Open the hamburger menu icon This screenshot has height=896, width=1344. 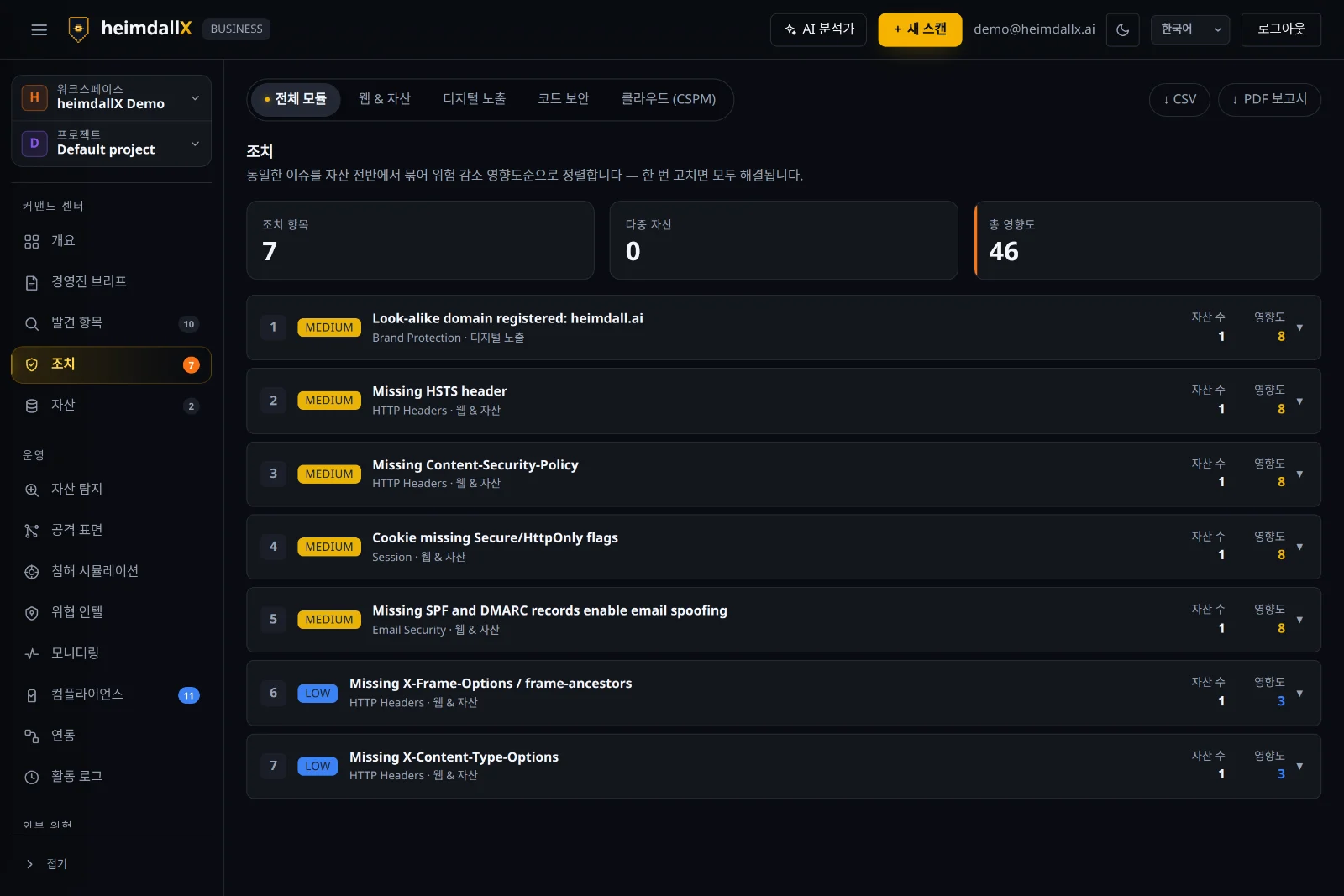pyautogui.click(x=39, y=29)
